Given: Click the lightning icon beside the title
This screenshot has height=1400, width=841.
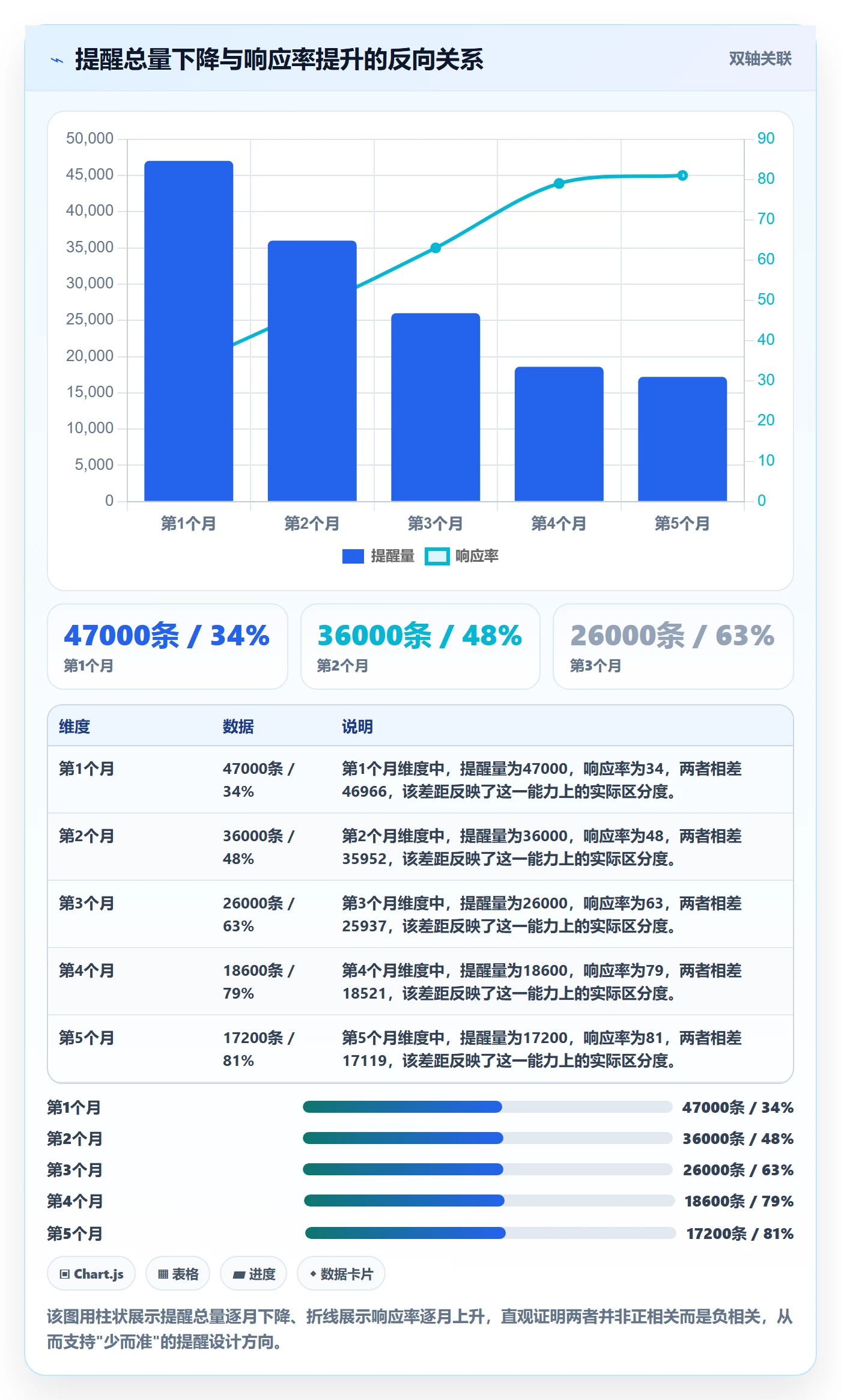Looking at the screenshot, I should click(57, 60).
